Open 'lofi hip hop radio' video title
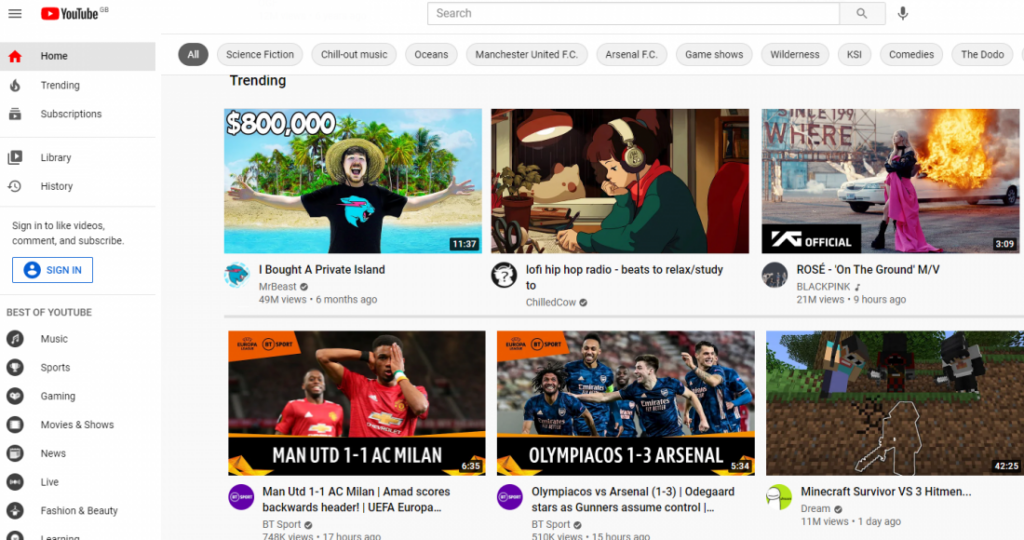1024x540 pixels. click(x=624, y=278)
